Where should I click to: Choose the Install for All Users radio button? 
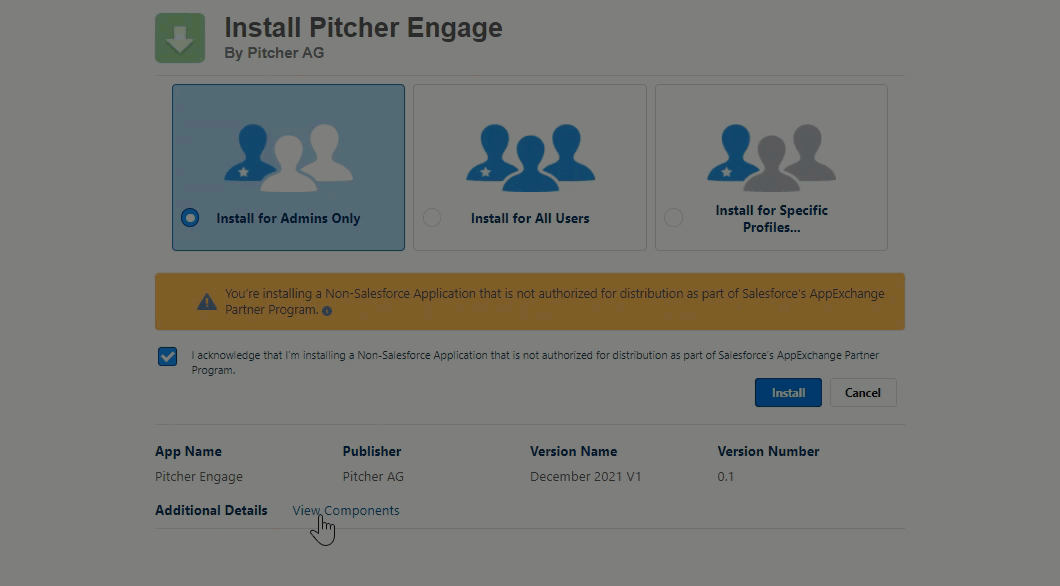pyautogui.click(x=432, y=218)
